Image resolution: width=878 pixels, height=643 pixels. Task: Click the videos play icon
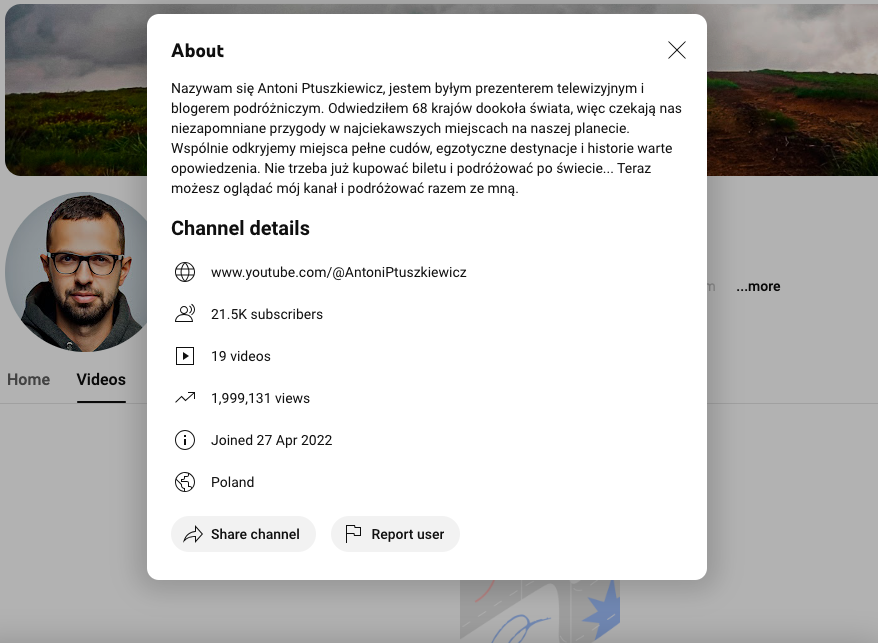pyautogui.click(x=185, y=356)
